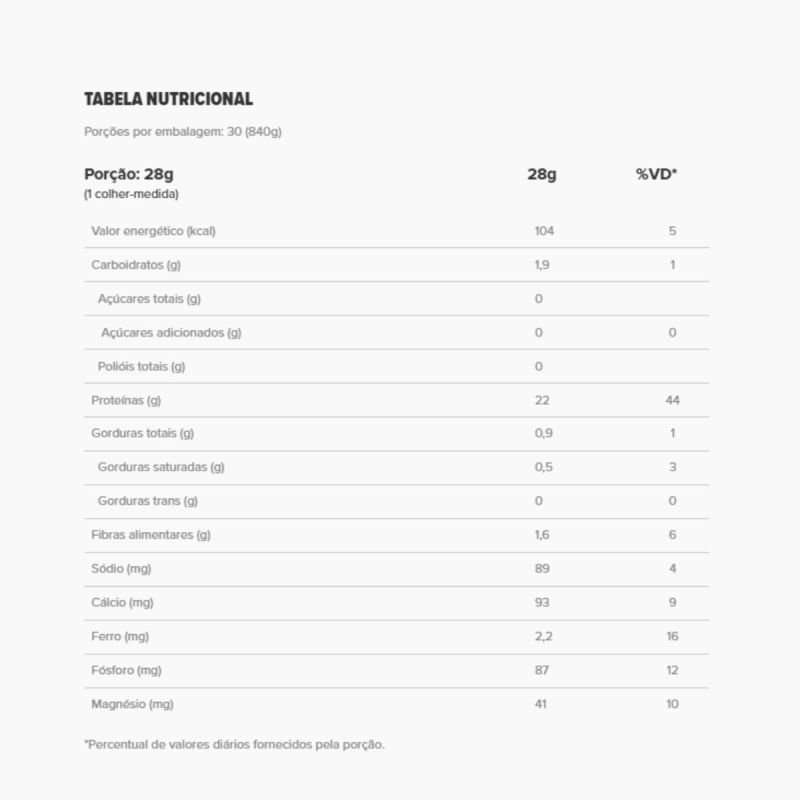Click the Gorduras saturadas (g) label
800x800 pixels.
tap(160, 467)
